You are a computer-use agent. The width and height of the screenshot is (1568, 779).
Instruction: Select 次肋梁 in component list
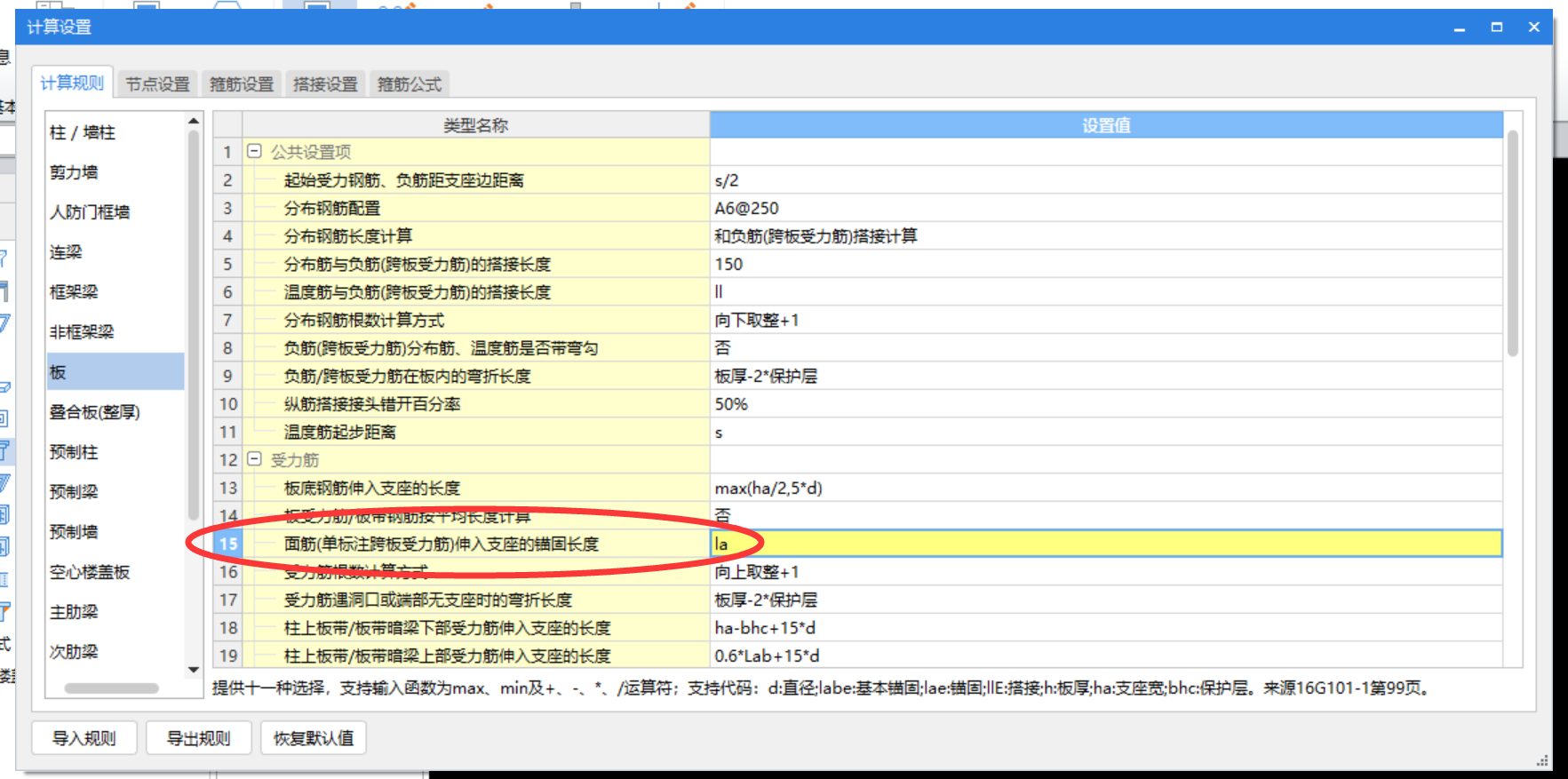click(x=115, y=652)
